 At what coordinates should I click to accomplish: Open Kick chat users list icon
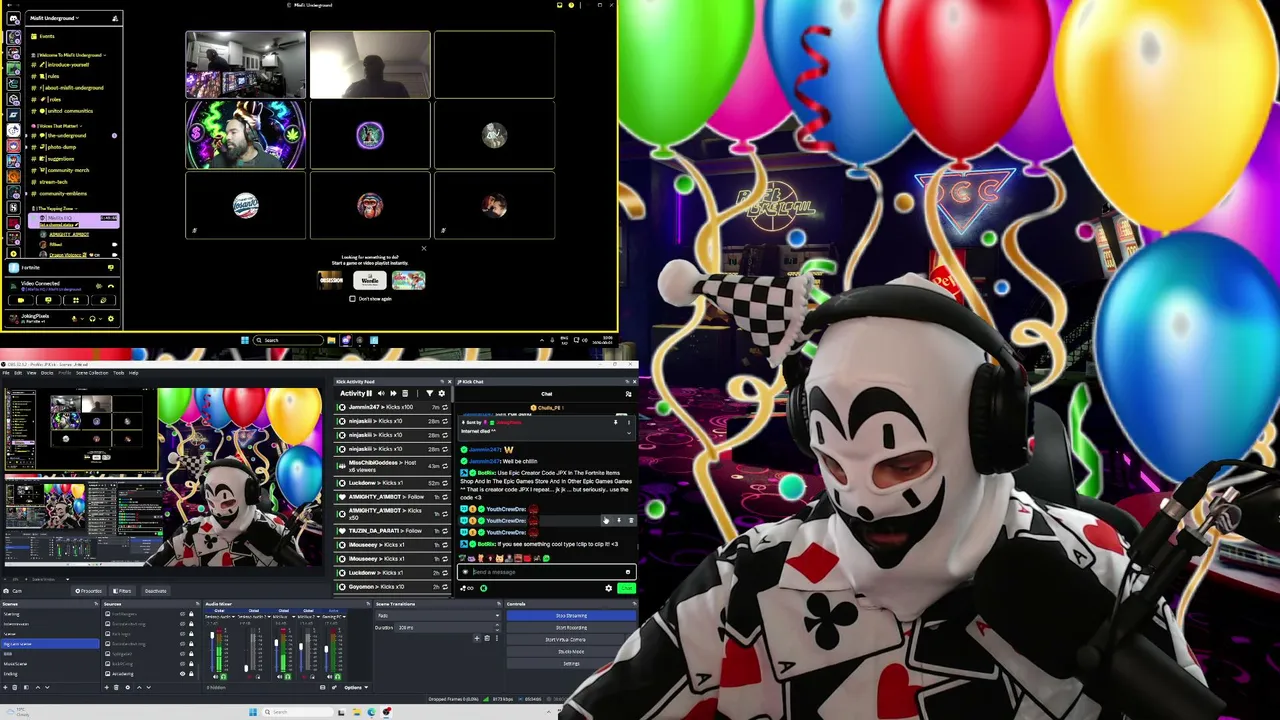[x=628, y=394]
